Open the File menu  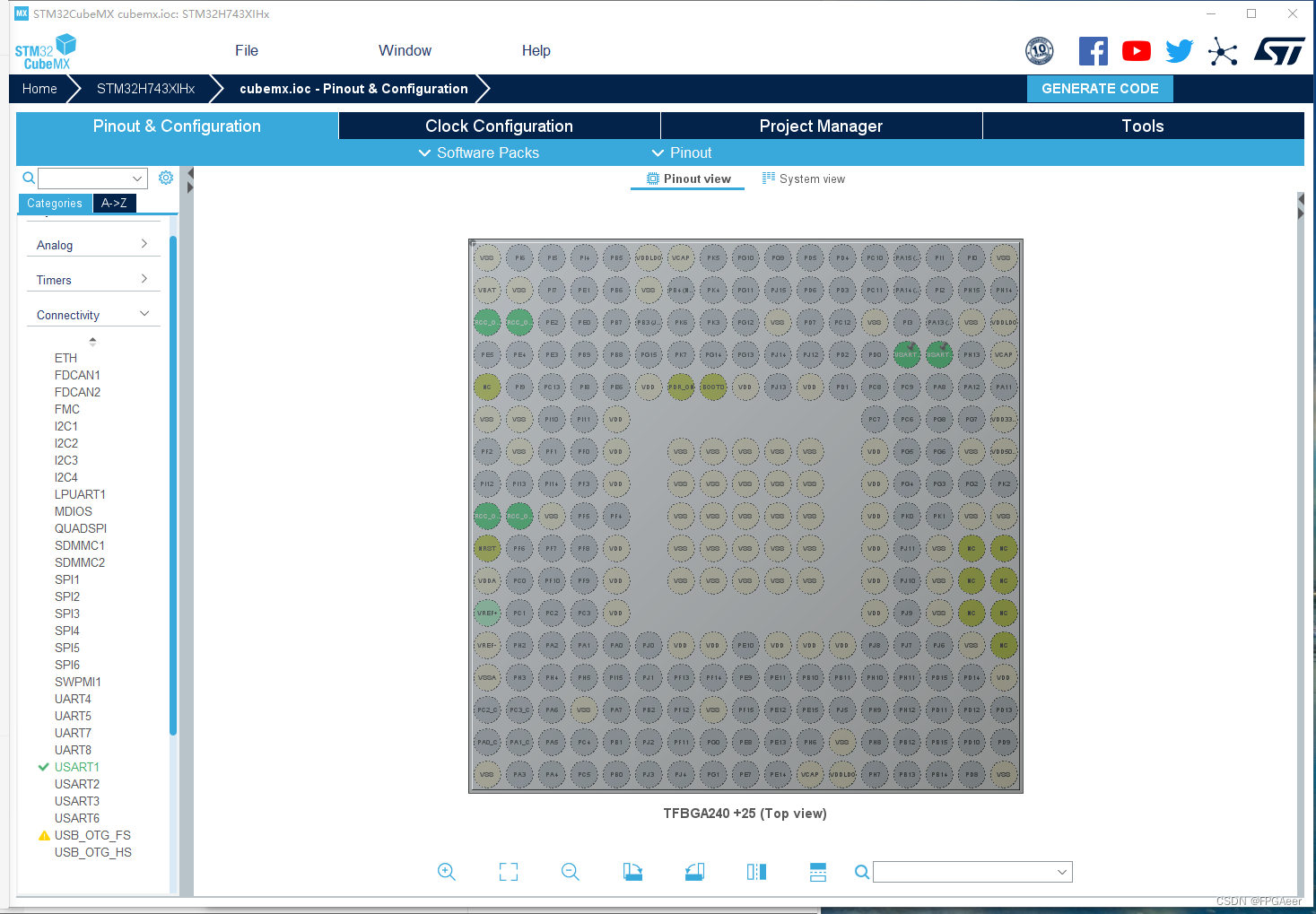click(247, 51)
